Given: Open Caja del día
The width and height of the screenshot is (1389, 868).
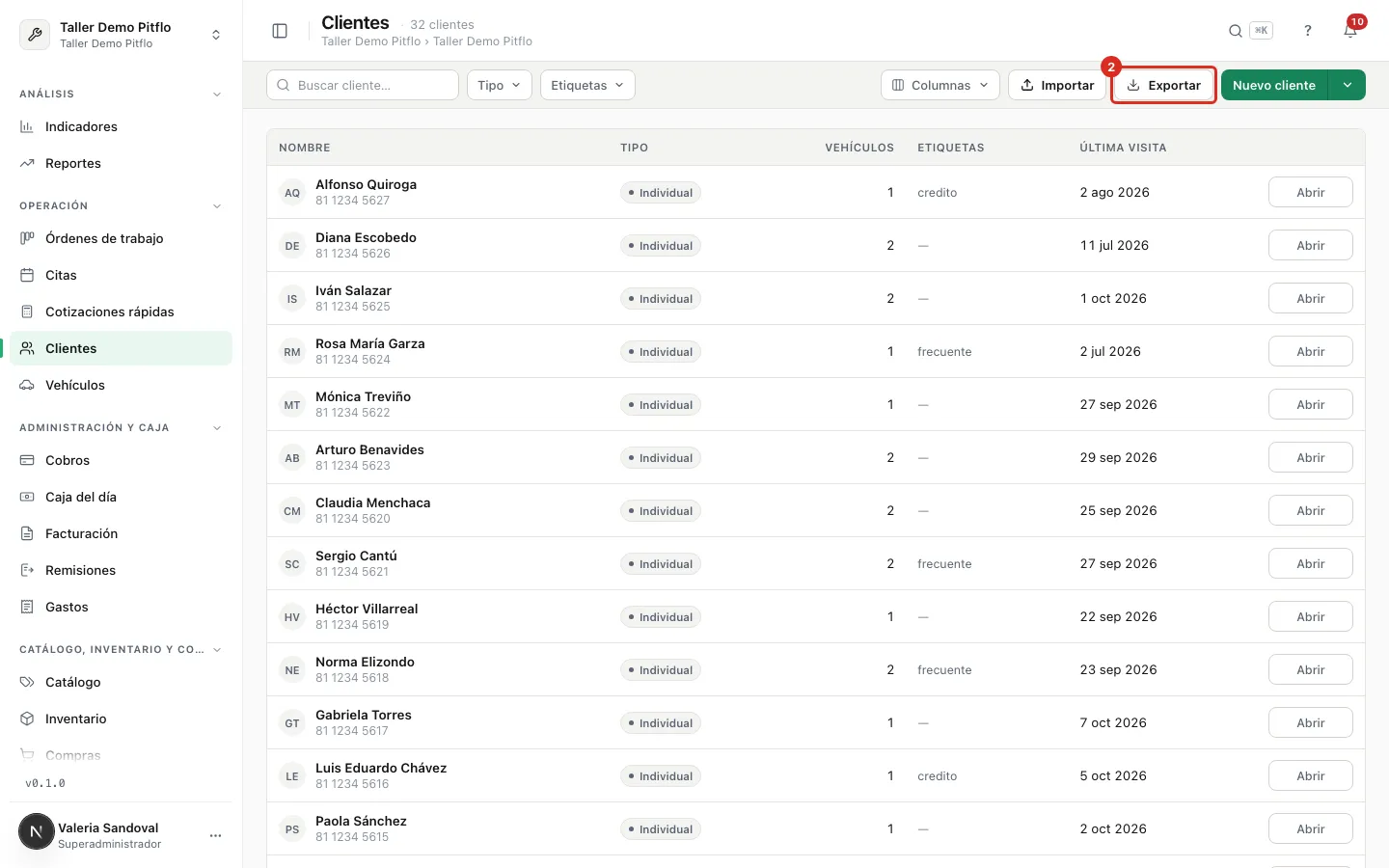Looking at the screenshot, I should point(122,497).
